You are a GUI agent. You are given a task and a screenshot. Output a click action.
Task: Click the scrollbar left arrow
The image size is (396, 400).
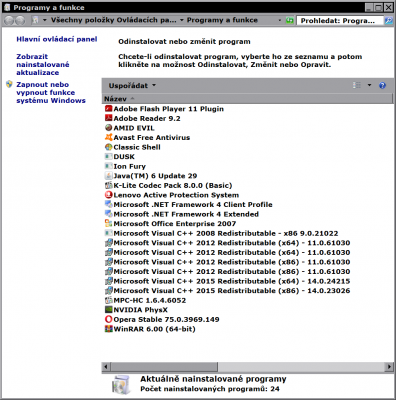pos(106,367)
